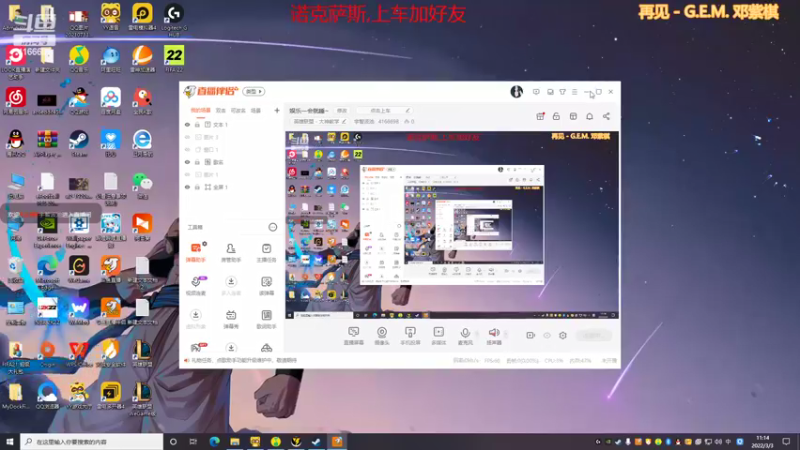Open the hamburger menu in title bar
Screen dimensions: 800x450
pos(574,92)
